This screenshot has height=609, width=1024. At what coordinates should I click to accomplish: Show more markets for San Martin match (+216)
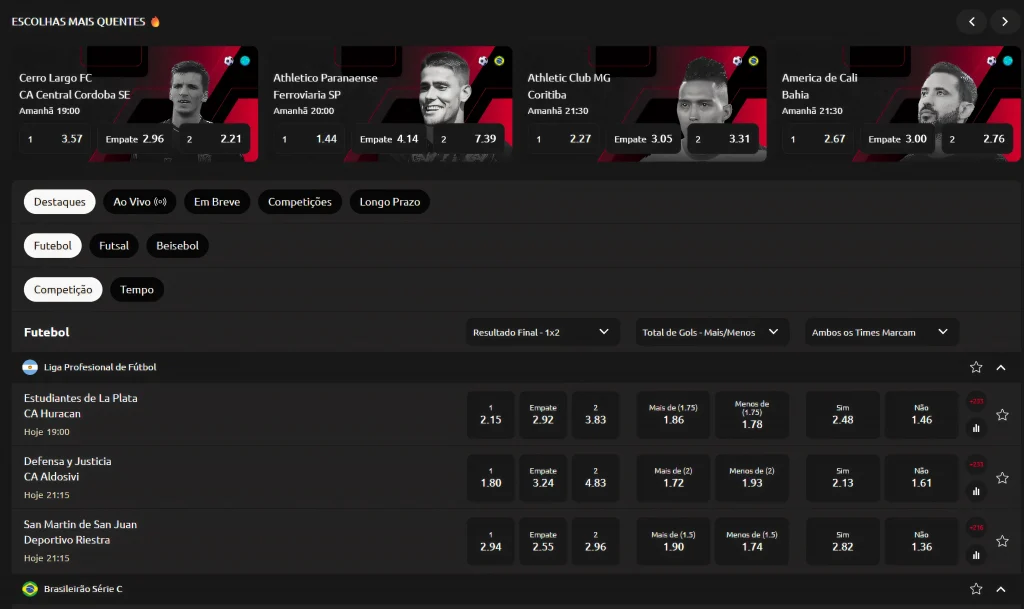(x=976, y=527)
